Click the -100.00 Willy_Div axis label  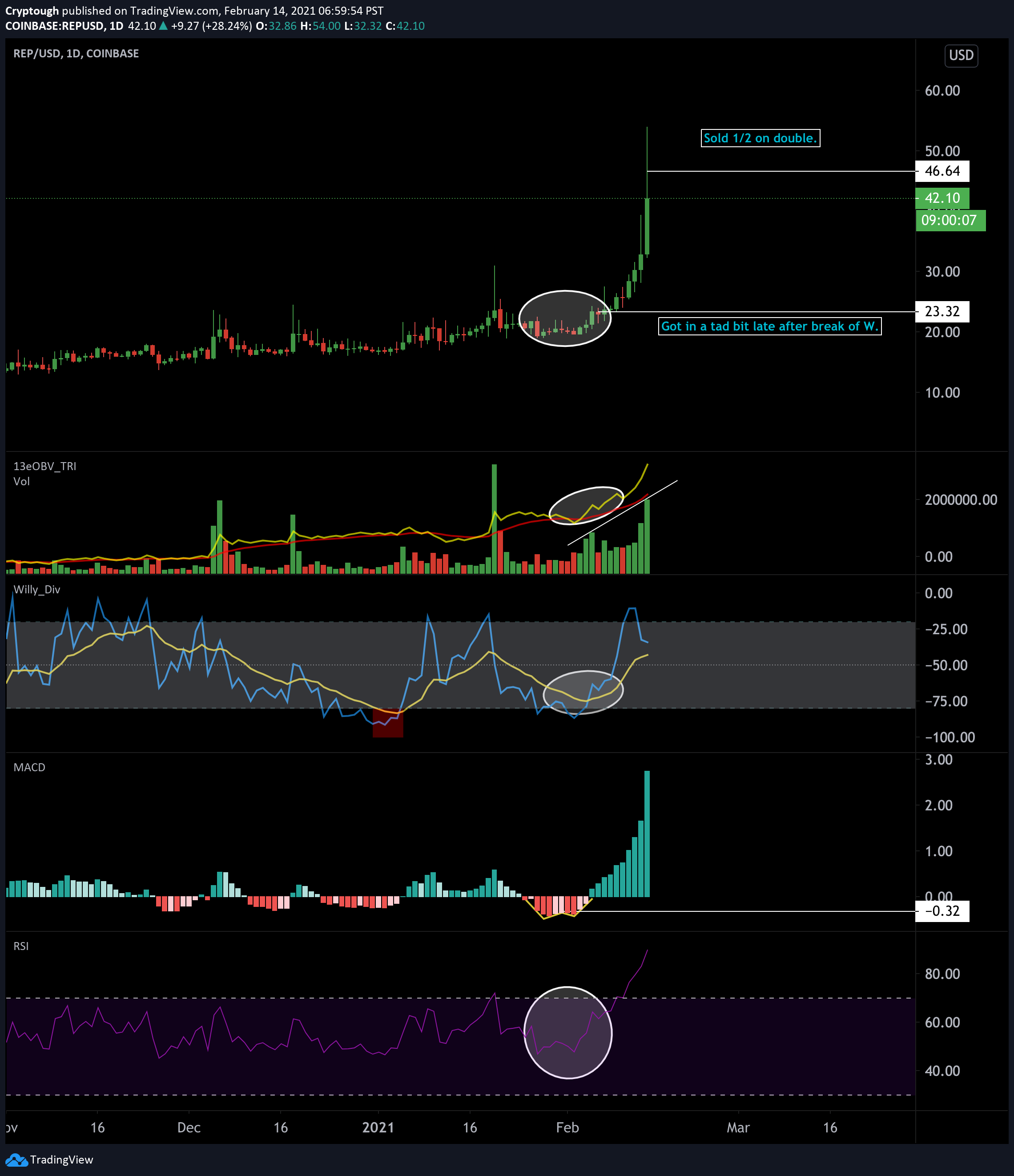point(950,737)
